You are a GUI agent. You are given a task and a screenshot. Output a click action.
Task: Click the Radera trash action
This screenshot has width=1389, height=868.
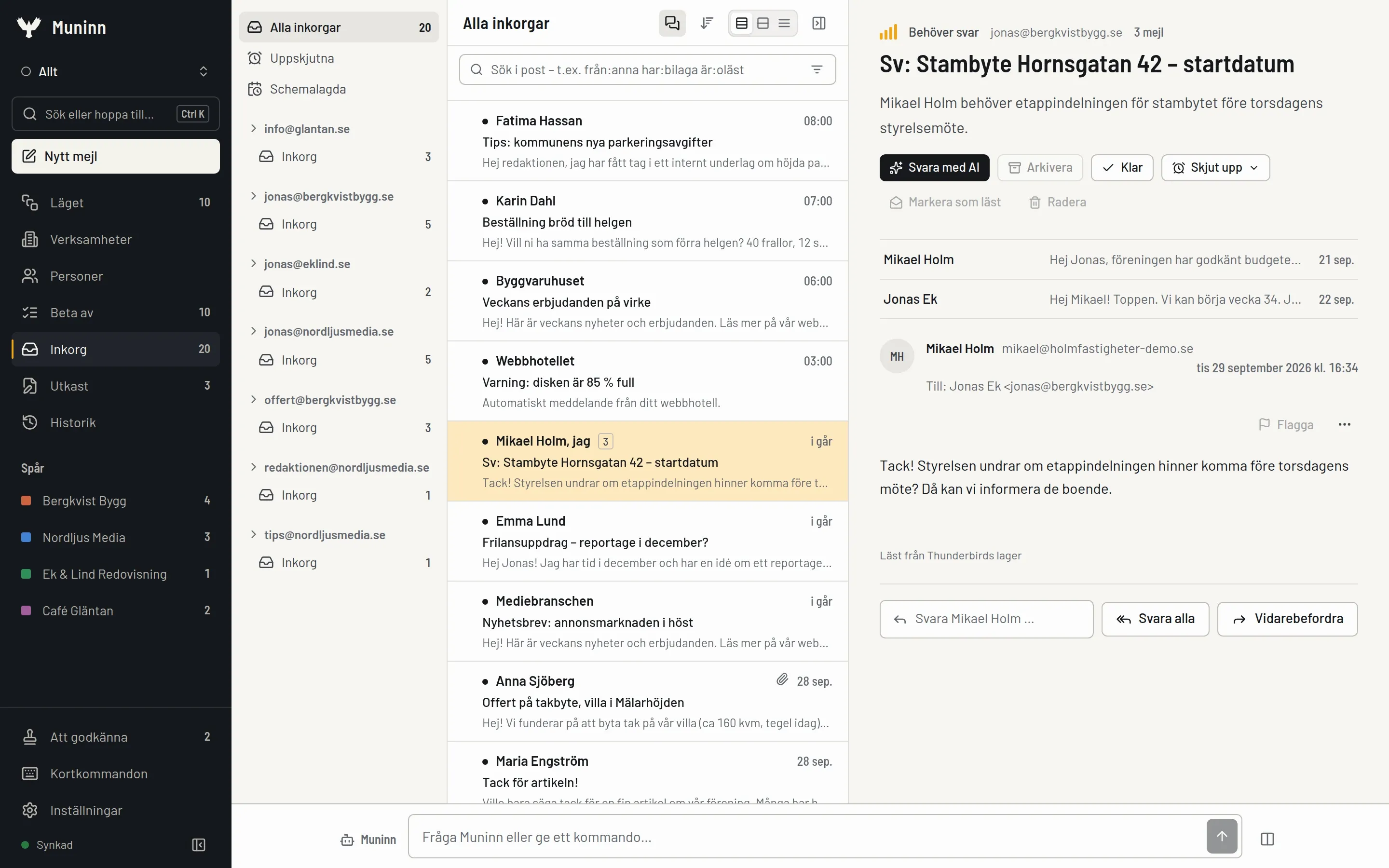pos(1057,202)
